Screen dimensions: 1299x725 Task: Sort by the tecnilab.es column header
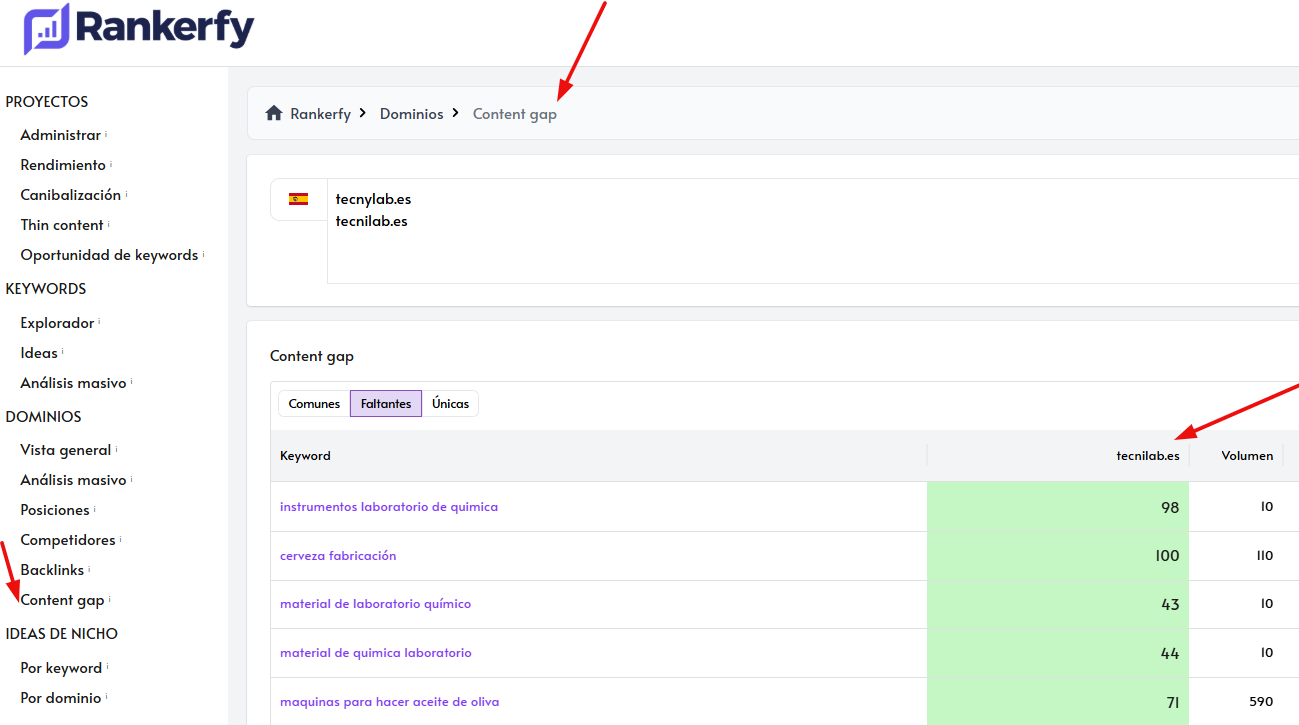tap(1147, 456)
